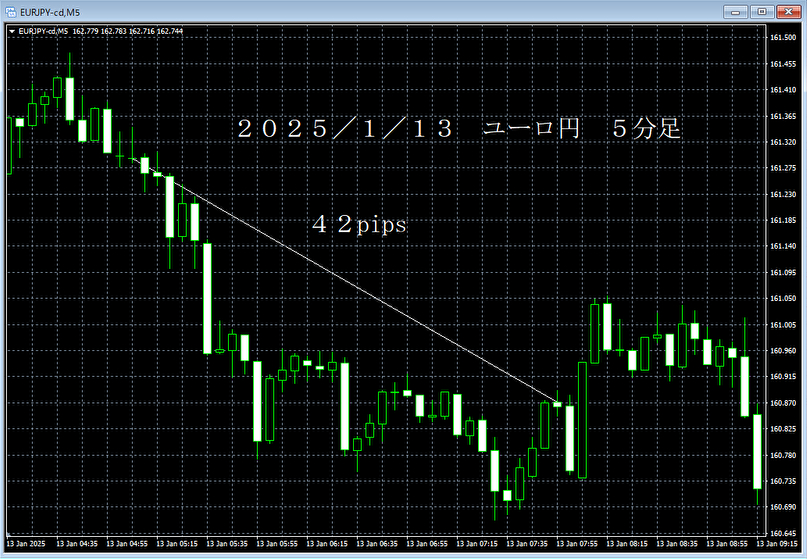The width and height of the screenshot is (807, 559).
Task: Select the 2025/1/13 date text on chart
Action: click(x=344, y=128)
